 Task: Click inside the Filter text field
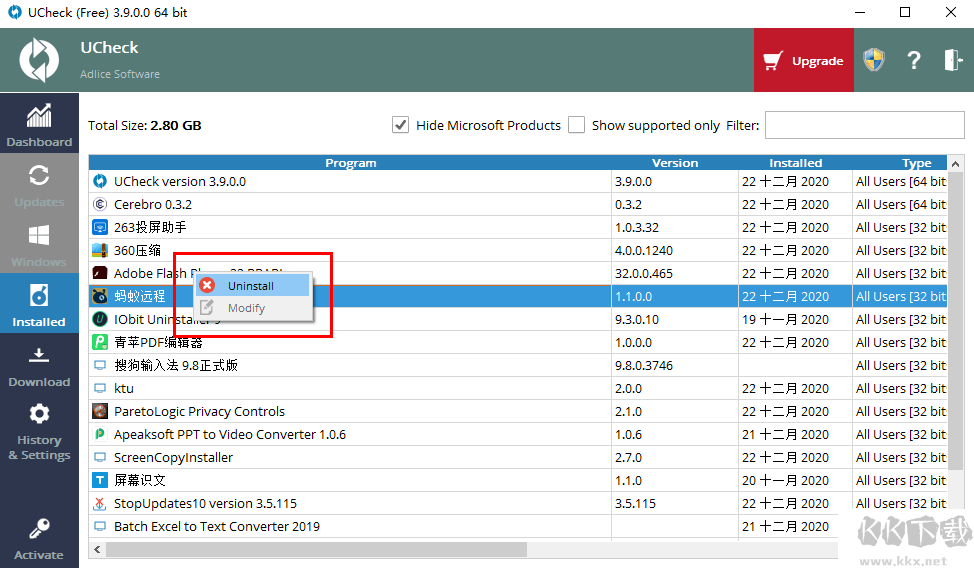[863, 125]
